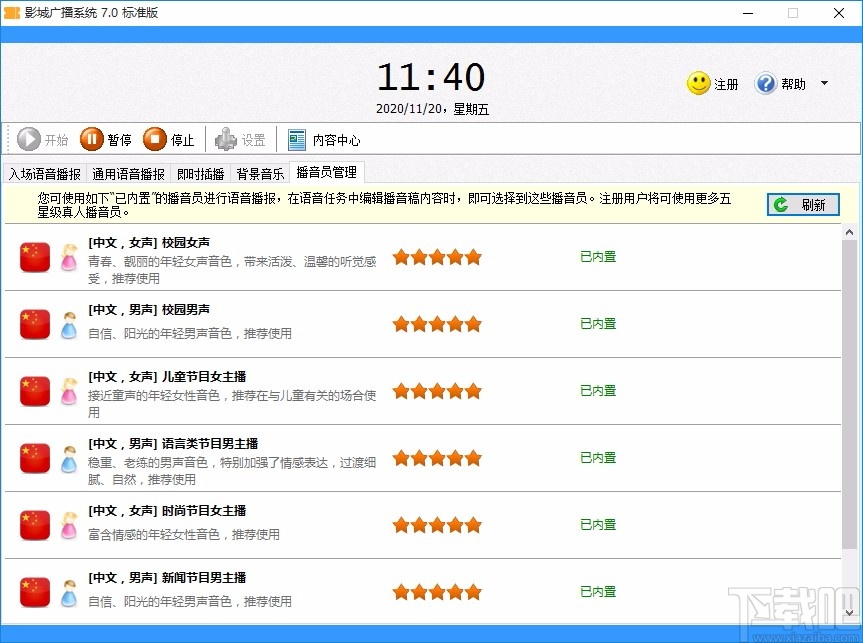Viewport: 863px width, 643px height.
Task: Switch to the 入场语音播报 tab
Action: pos(43,172)
